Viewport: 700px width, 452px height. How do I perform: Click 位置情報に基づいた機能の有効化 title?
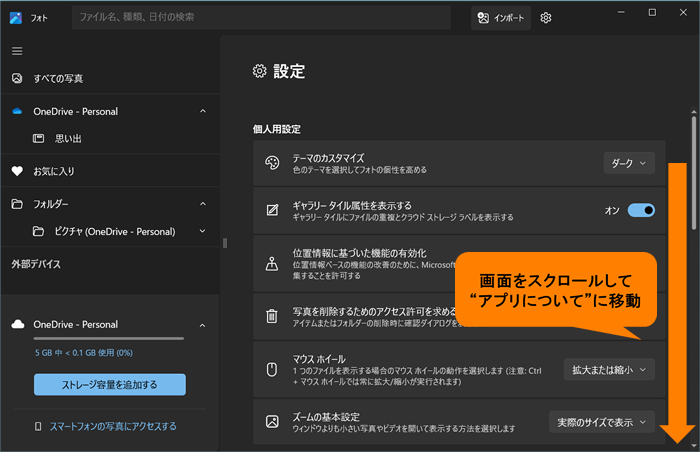[359, 253]
